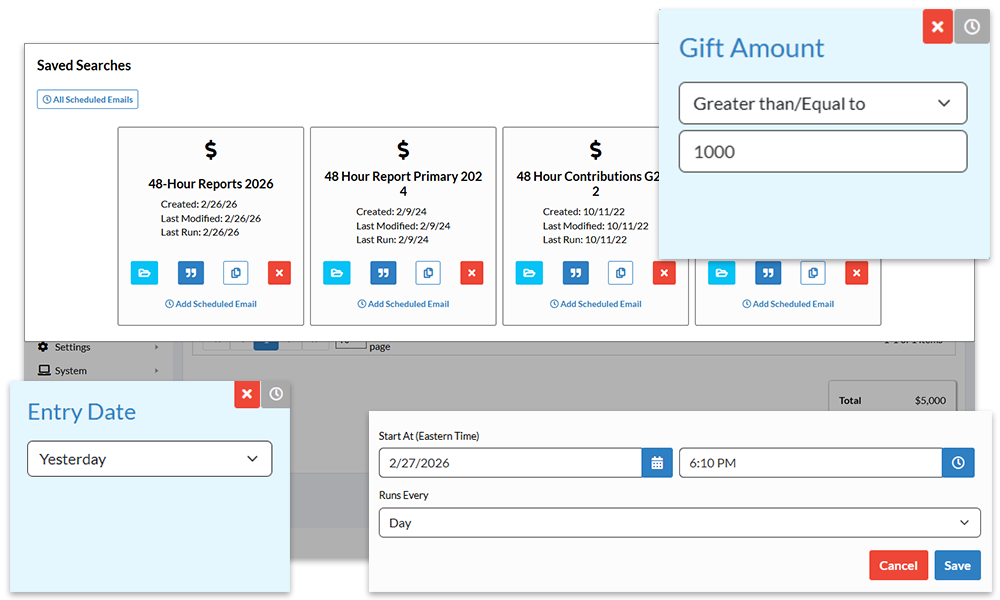The width and height of the screenshot is (1000, 600).
Task: Click the All Scheduled Emails button
Action: coord(87,99)
